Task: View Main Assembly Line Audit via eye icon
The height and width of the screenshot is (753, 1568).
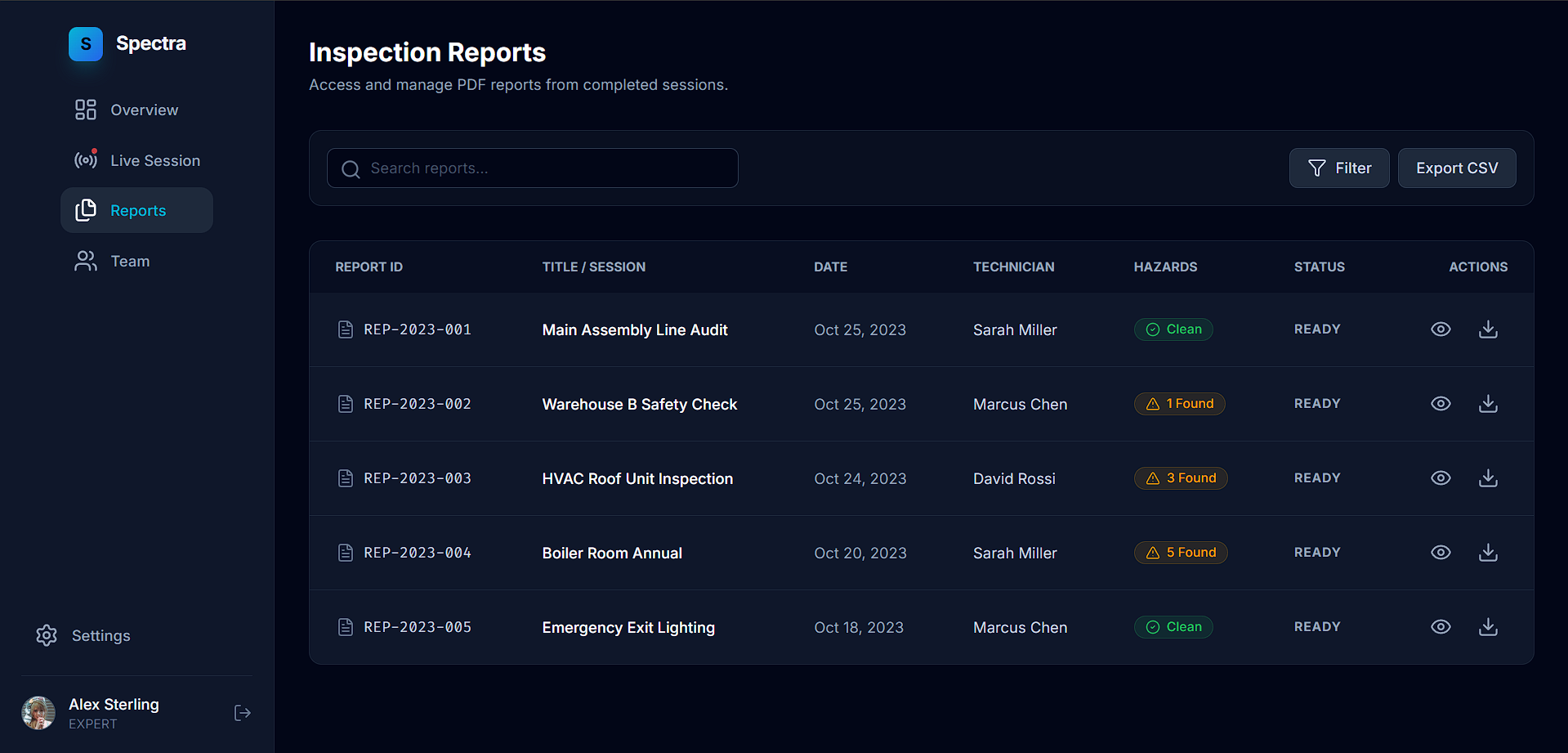Action: [1441, 329]
